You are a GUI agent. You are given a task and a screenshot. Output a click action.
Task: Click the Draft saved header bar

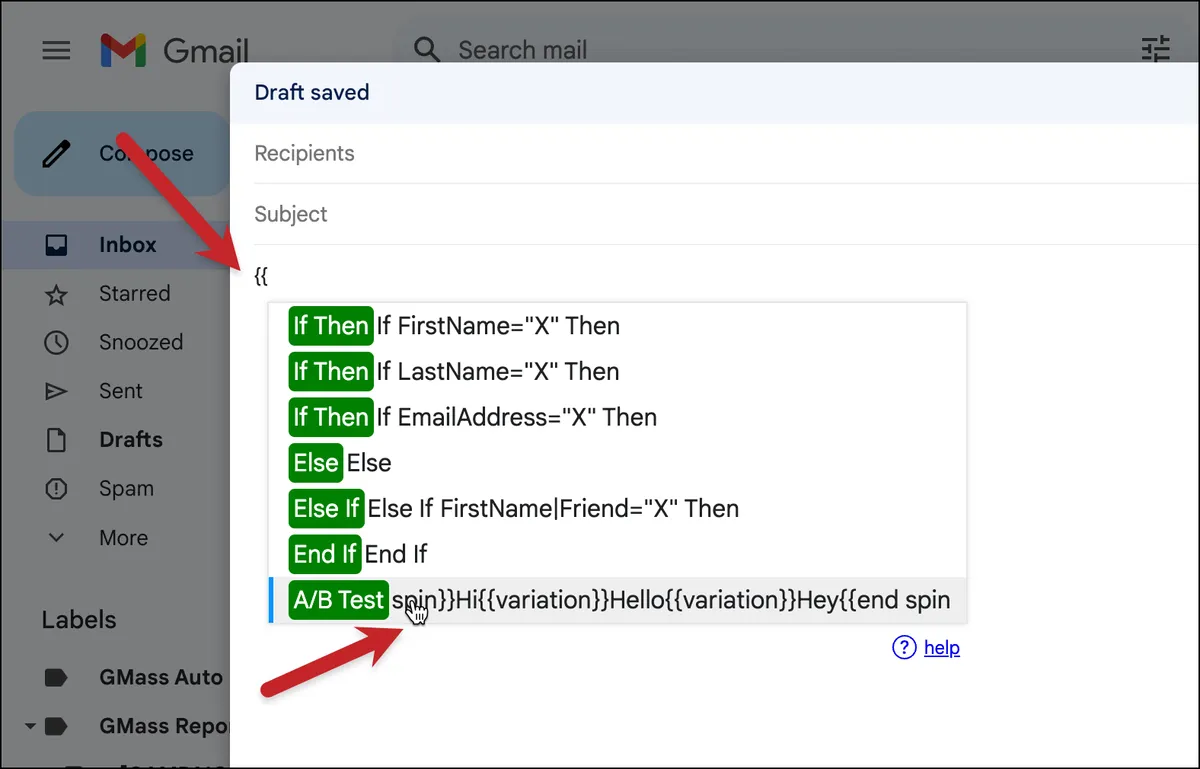(715, 92)
